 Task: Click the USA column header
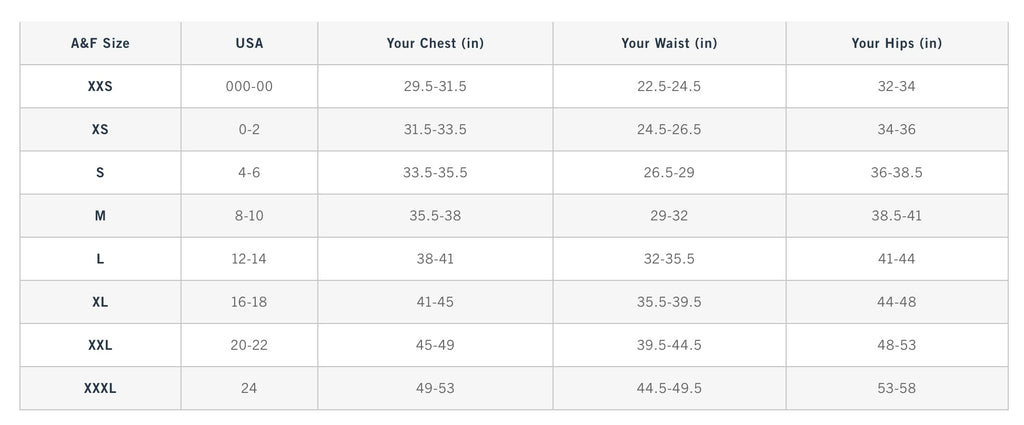click(249, 44)
